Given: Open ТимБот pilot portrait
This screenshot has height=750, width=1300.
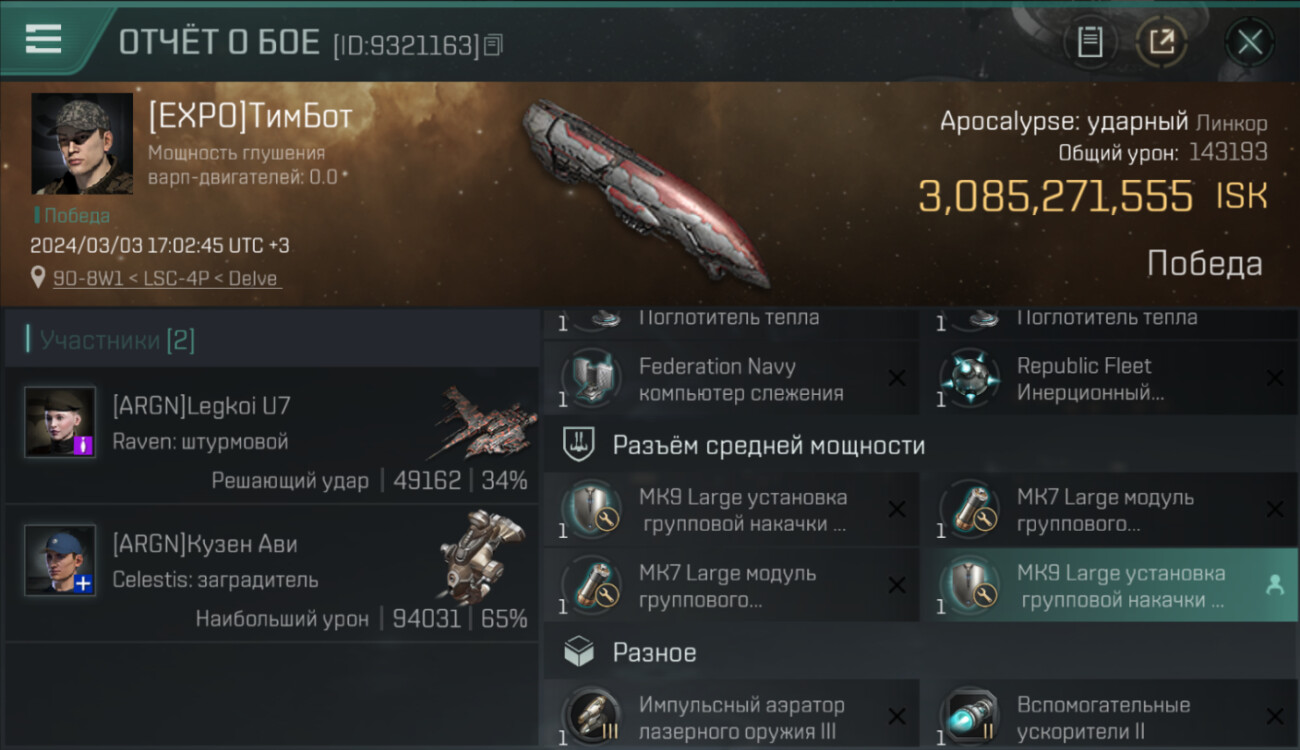Looking at the screenshot, I should tap(82, 143).
